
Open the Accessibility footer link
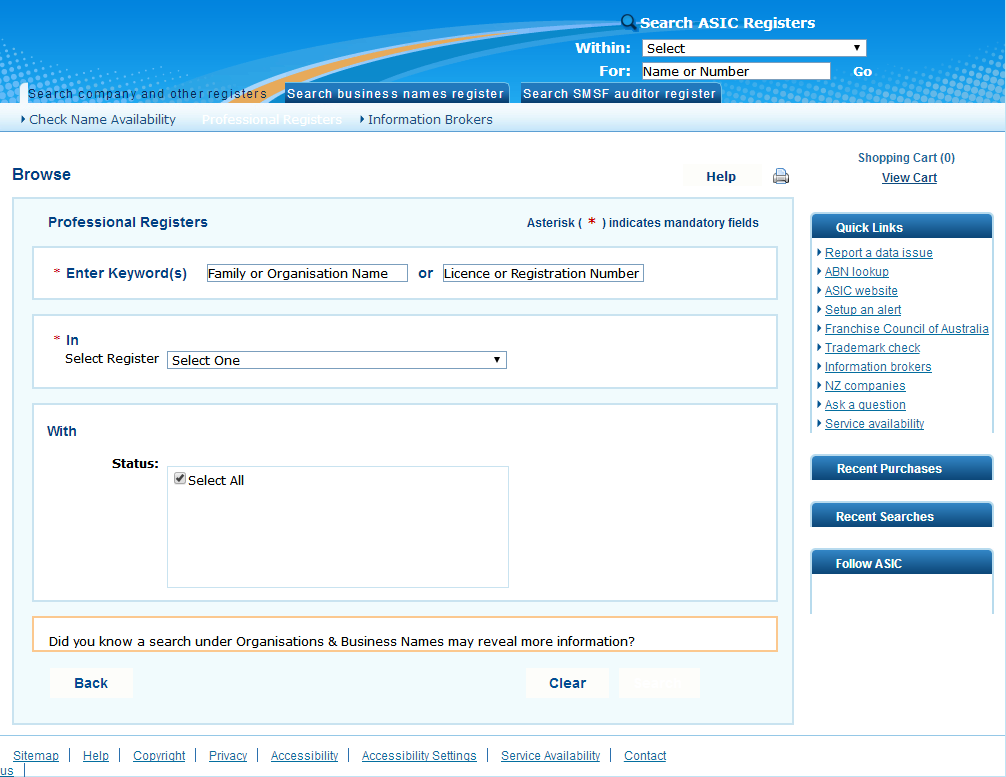coord(304,756)
